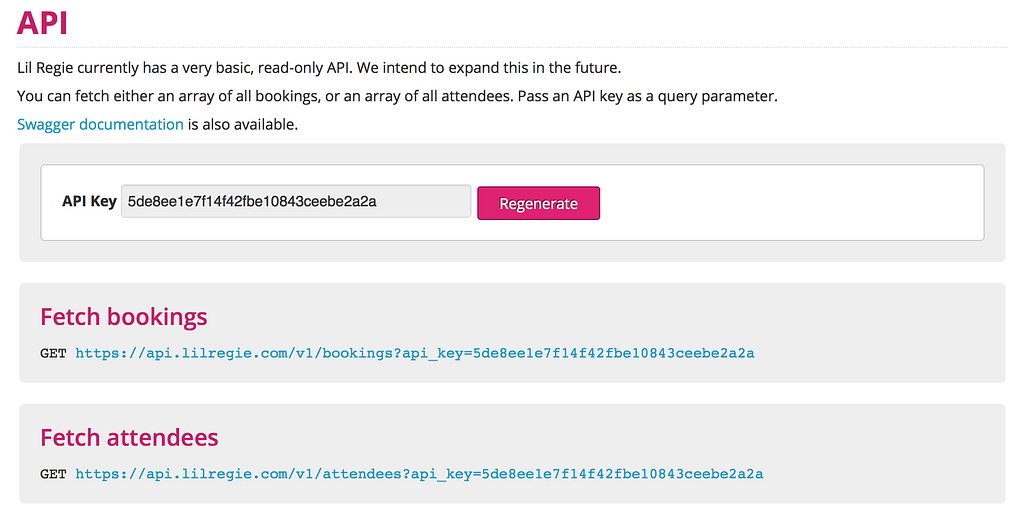Viewport: 1024px width, 525px height.
Task: Click the sentence starting 'You can fetch either'
Action: tap(266, 96)
